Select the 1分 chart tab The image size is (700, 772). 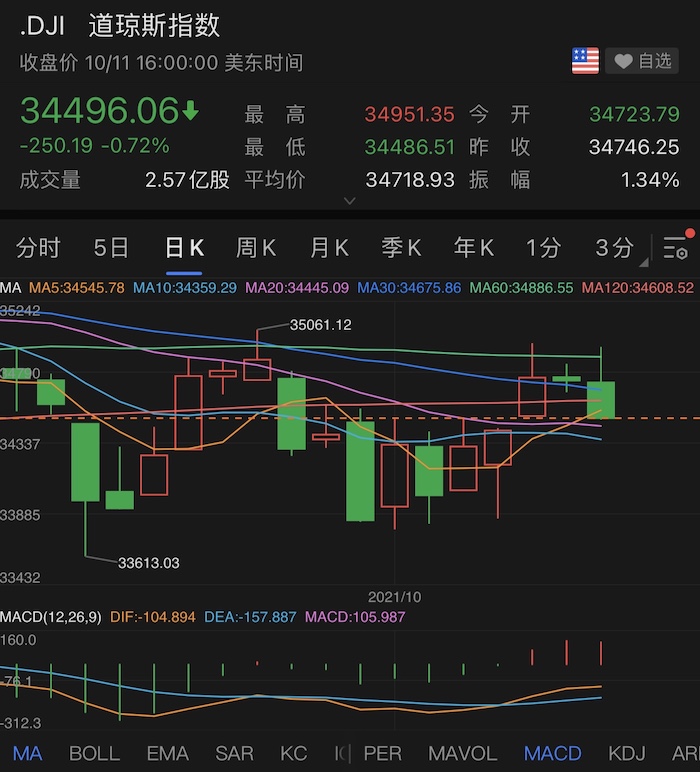click(x=543, y=247)
